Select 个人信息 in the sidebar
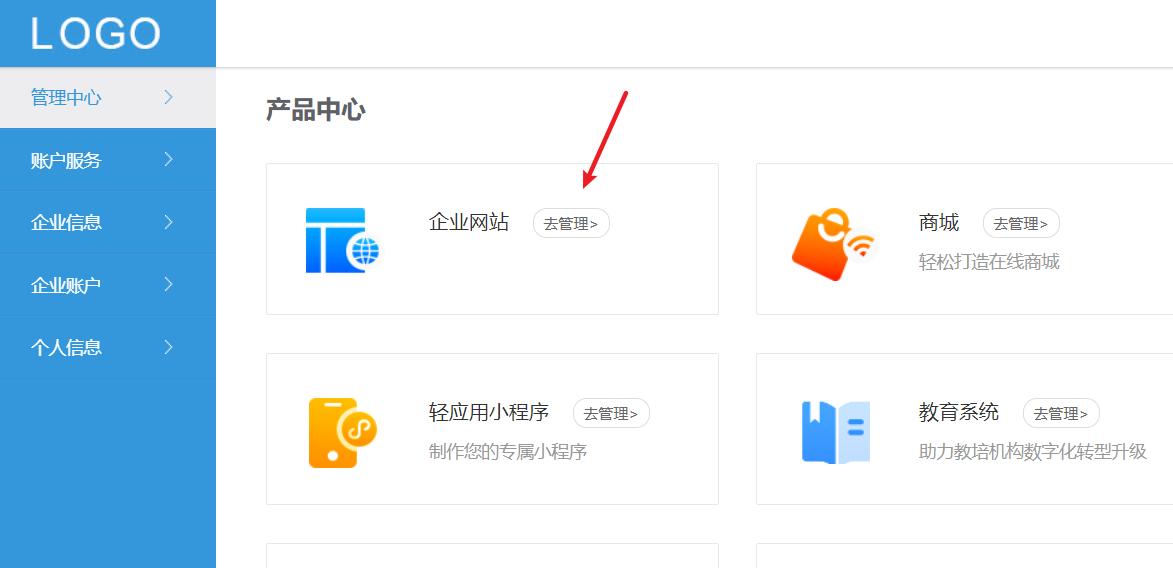Viewport: 1173px width, 568px height. 108,347
